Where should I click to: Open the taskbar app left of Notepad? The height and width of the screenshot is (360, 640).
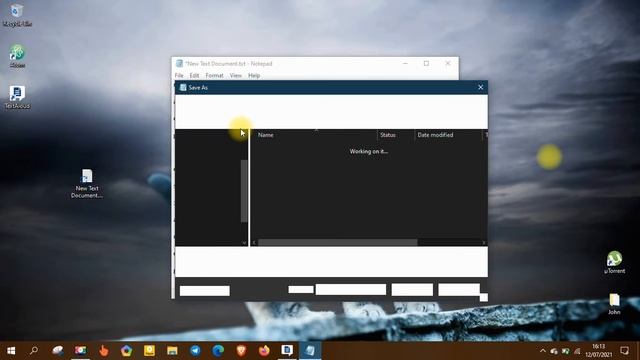[287, 351]
